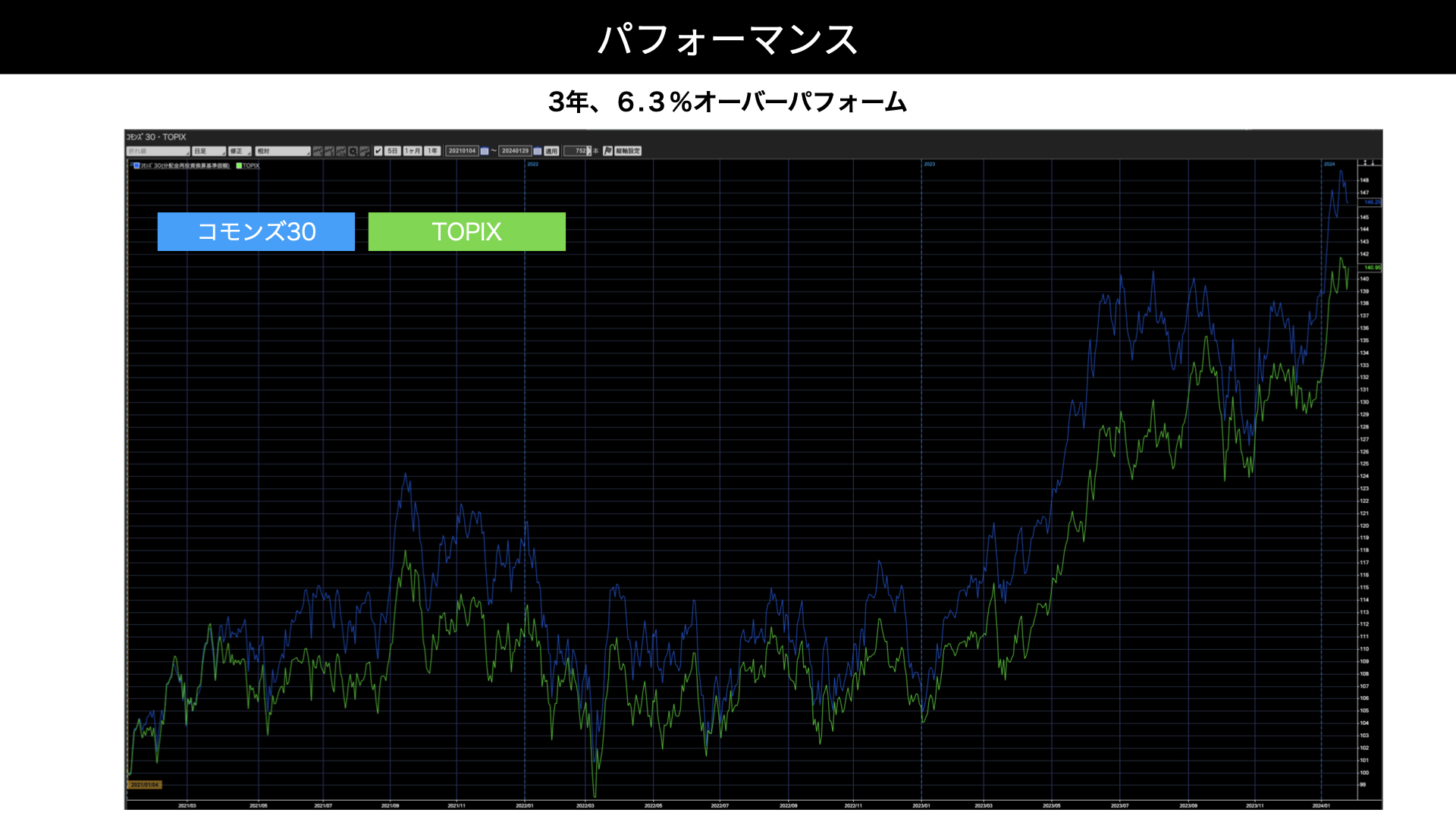Open the 日足 period dropdown
The image size is (1456, 819).
click(209, 151)
